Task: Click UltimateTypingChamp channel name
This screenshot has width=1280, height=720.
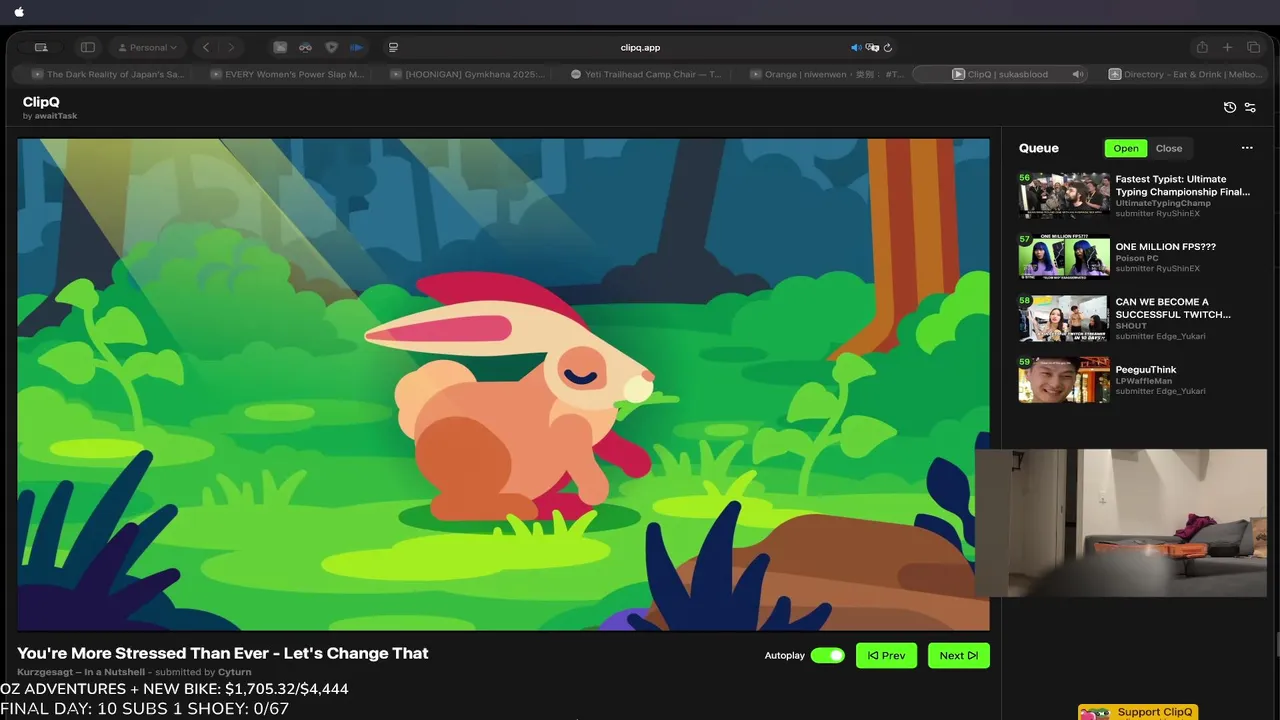Action: click(x=1163, y=203)
